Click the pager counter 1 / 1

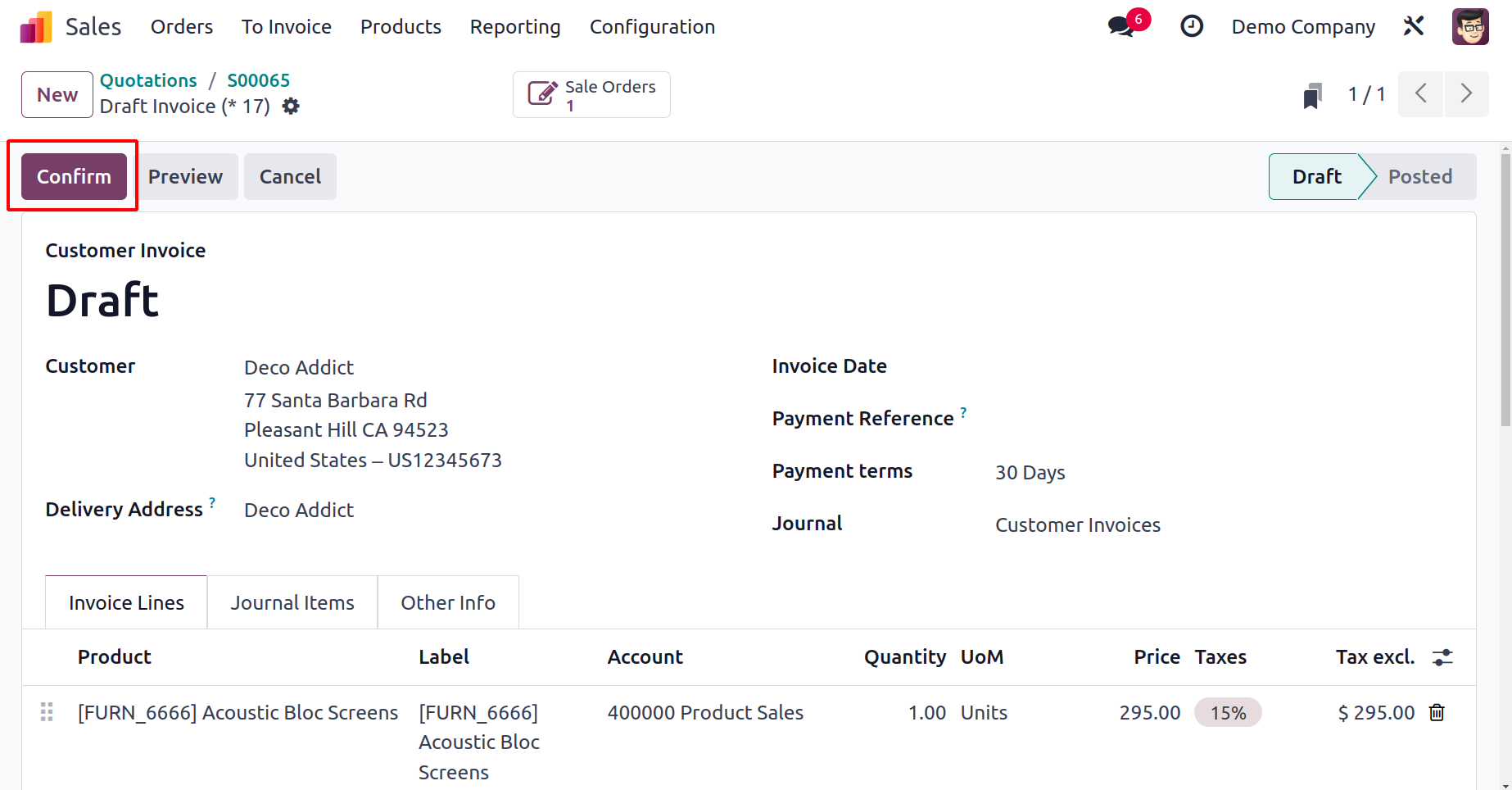click(x=1366, y=95)
